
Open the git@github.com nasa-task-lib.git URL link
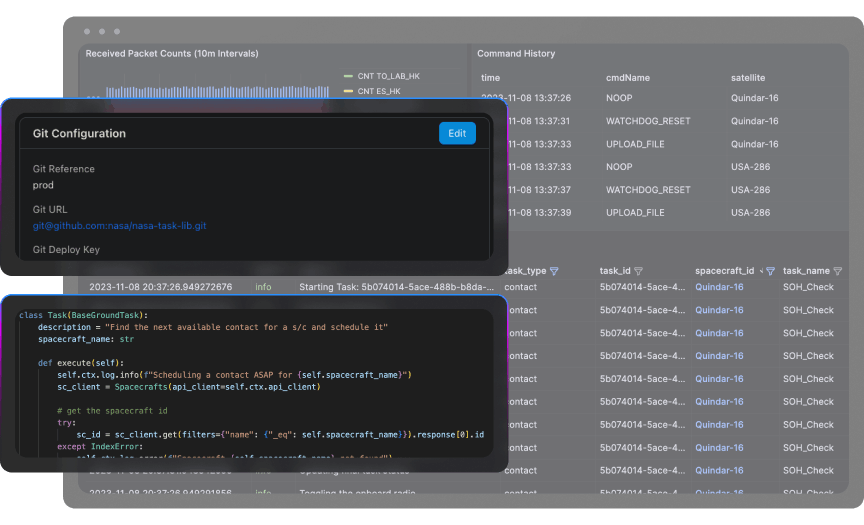coord(120,225)
